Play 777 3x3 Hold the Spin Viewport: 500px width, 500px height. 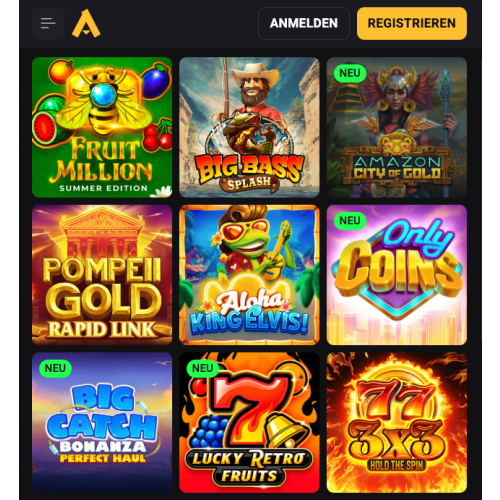[397, 422]
